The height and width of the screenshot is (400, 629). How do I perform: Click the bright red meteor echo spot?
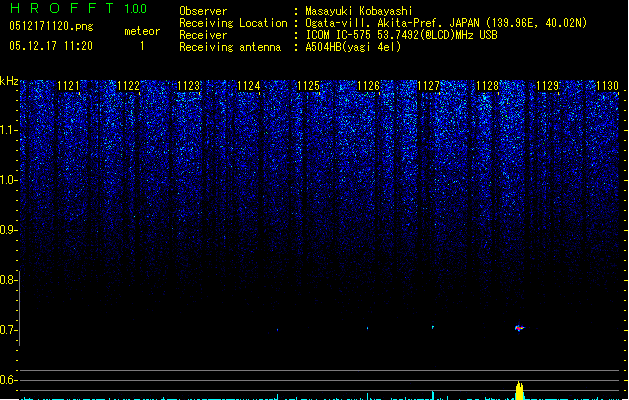pyautogui.click(x=519, y=328)
